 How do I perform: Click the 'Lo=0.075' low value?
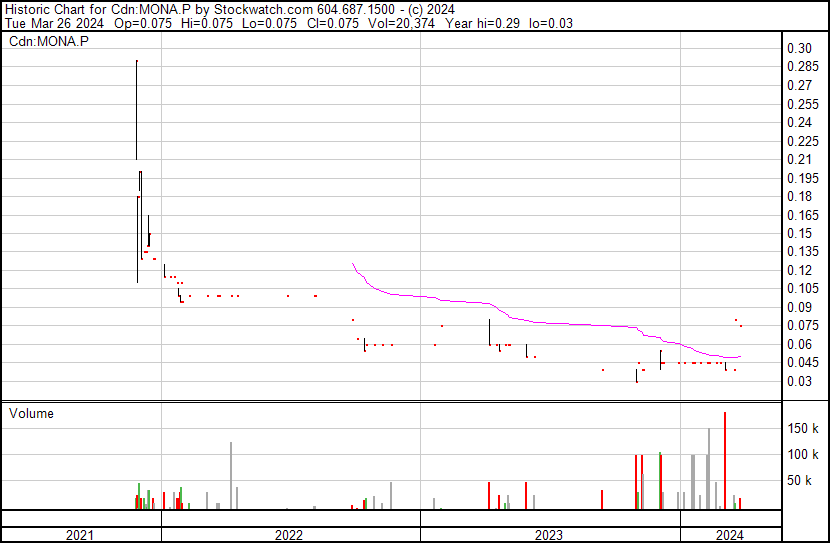coord(269,23)
